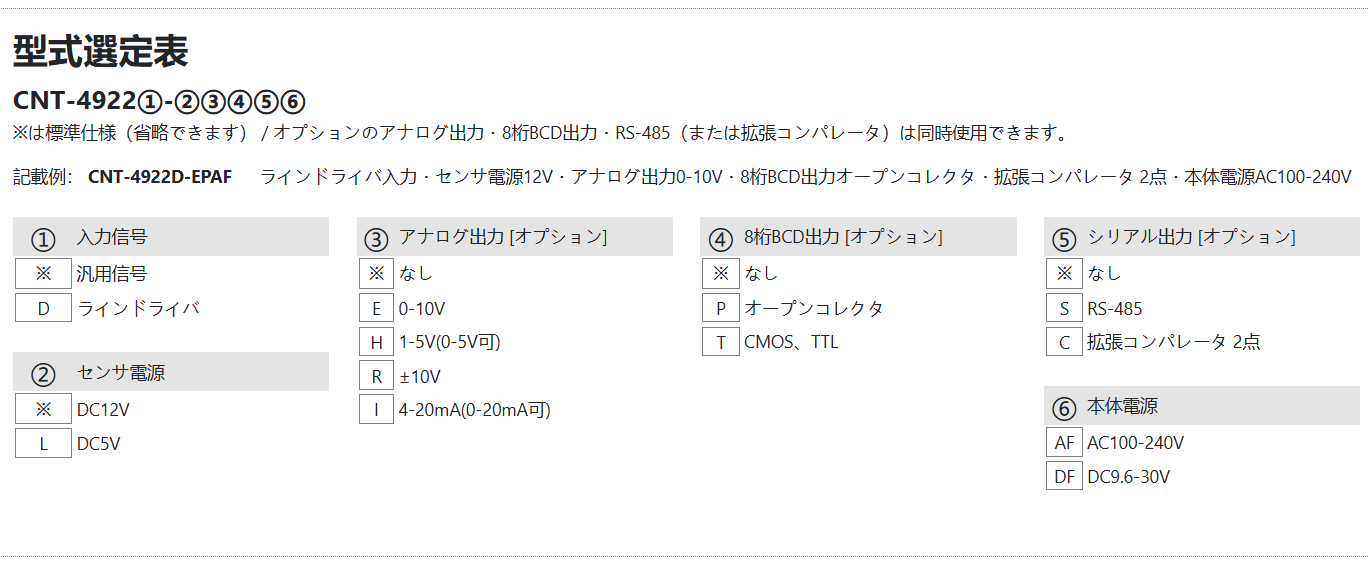Select the DF box for DC9.6-30V

1064,477
